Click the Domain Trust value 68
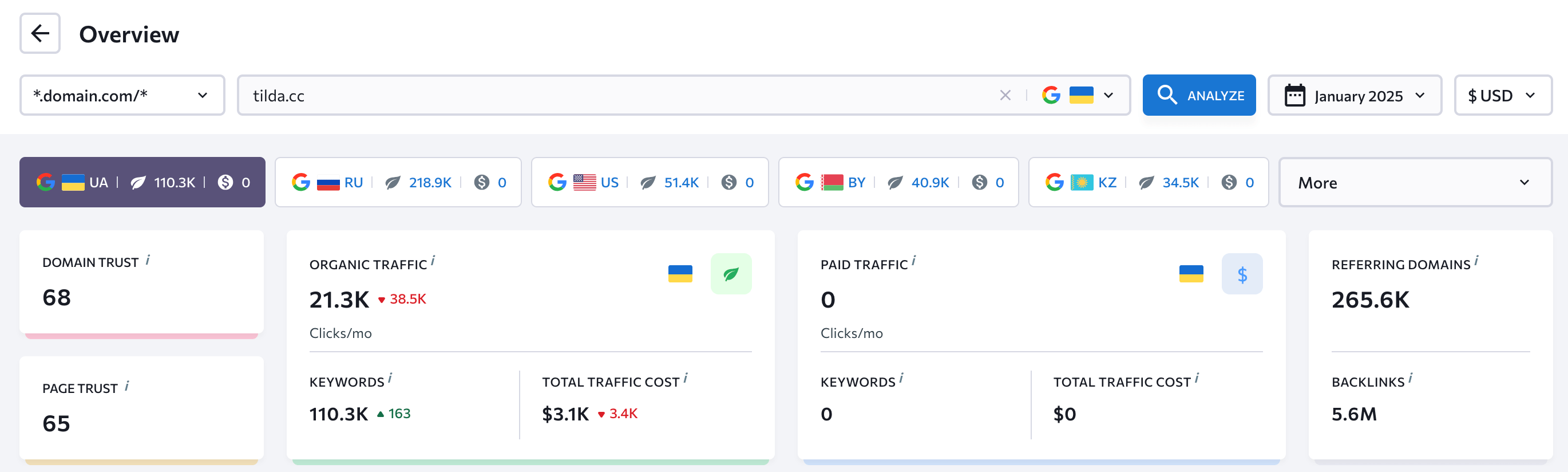Screen dimensions: 1568x472 pos(57,297)
